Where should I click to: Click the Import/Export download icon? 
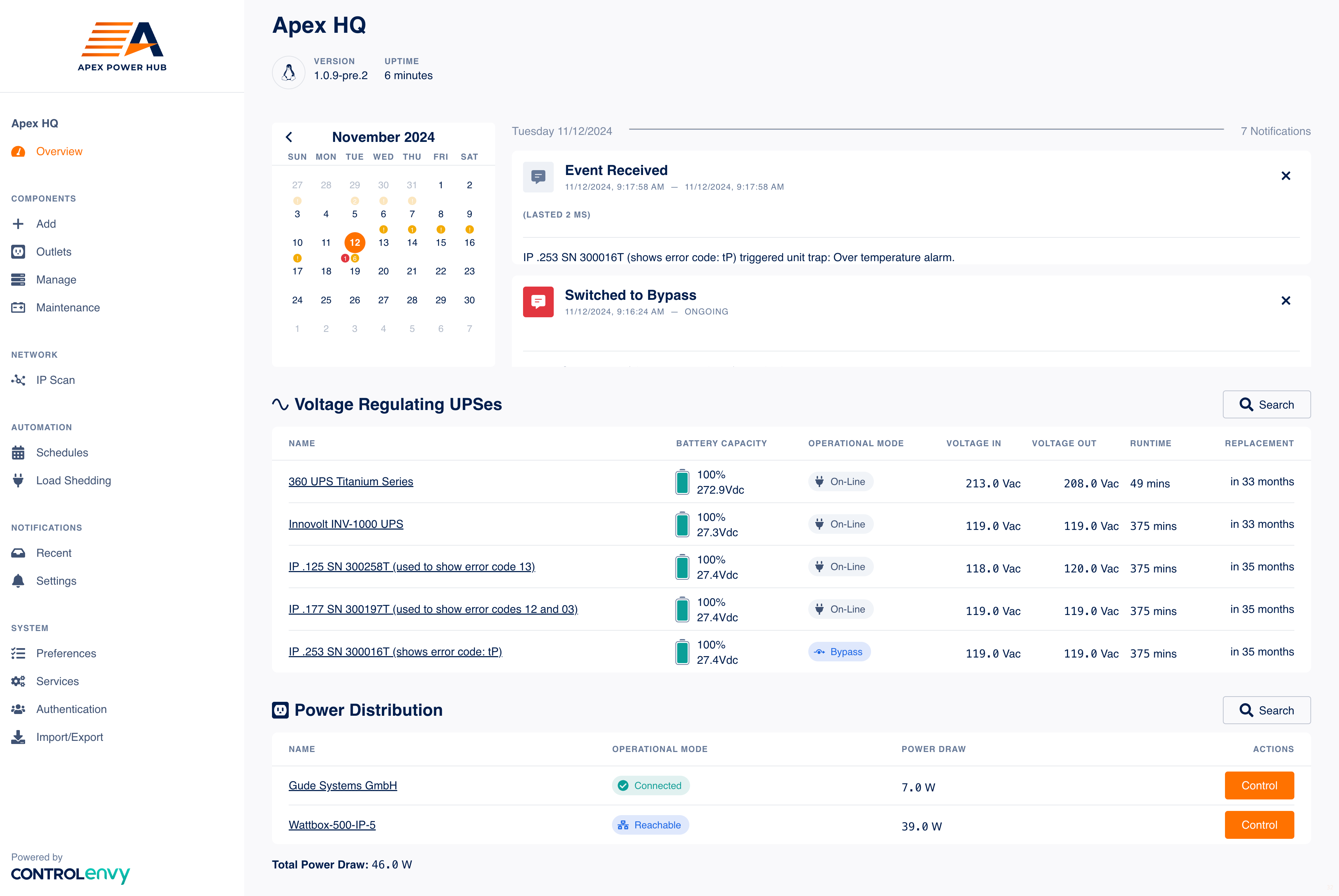click(18, 737)
